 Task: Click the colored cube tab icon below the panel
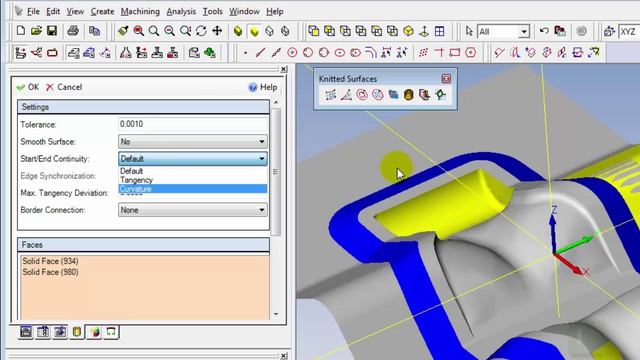[95, 332]
